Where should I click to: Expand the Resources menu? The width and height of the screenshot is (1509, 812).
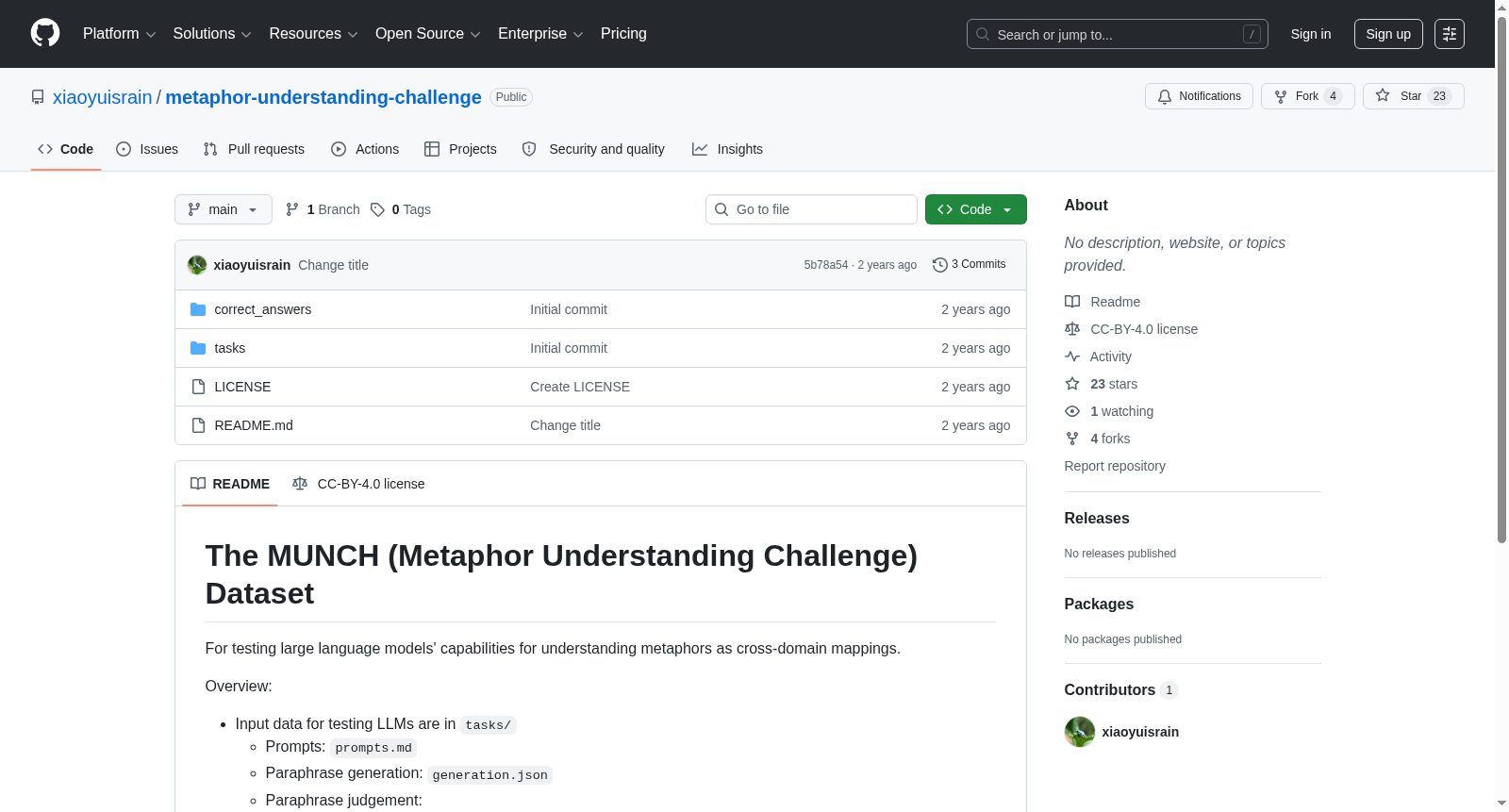[313, 34]
